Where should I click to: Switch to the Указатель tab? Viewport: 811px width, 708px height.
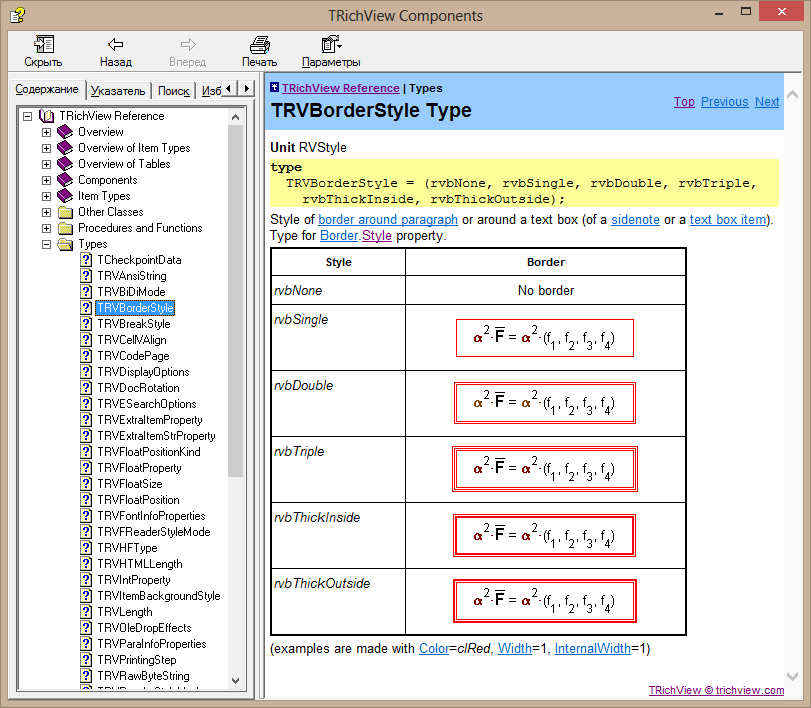118,90
